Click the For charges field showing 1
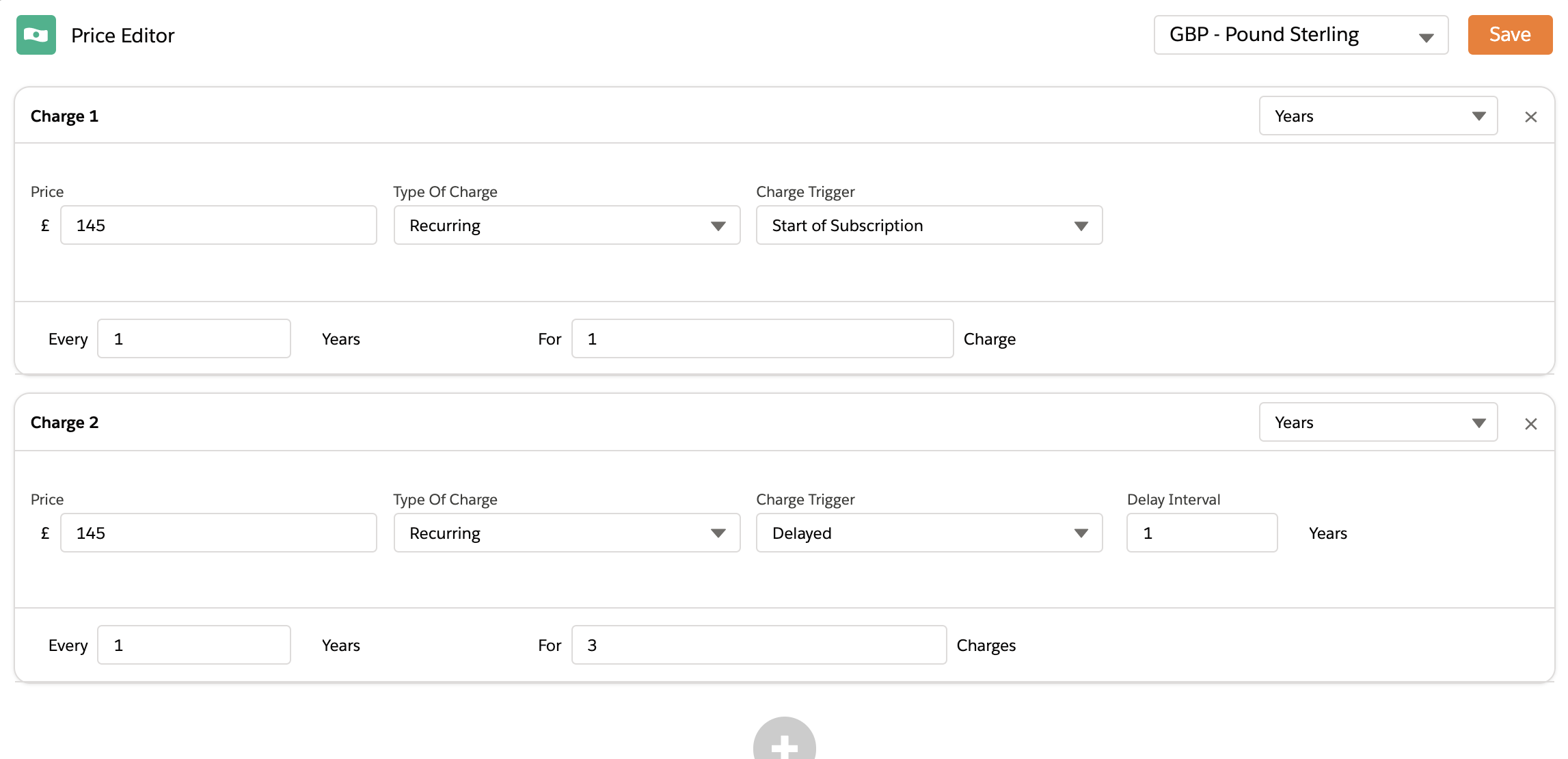Screen dimensions: 1568x759 (762, 339)
